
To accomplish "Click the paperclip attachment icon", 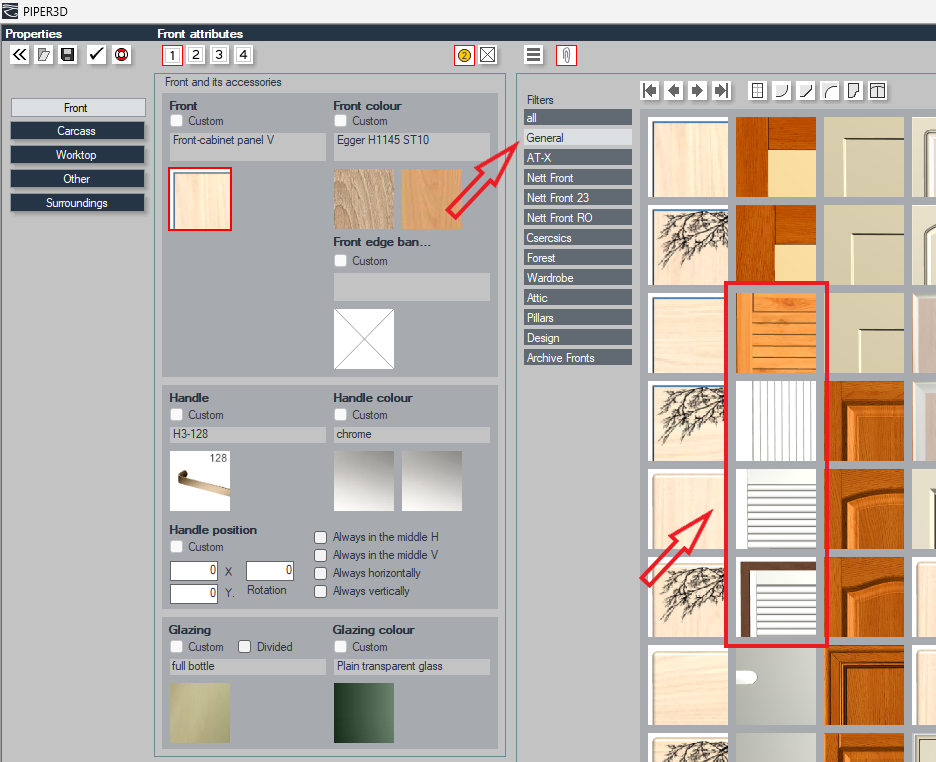I will [x=566, y=55].
